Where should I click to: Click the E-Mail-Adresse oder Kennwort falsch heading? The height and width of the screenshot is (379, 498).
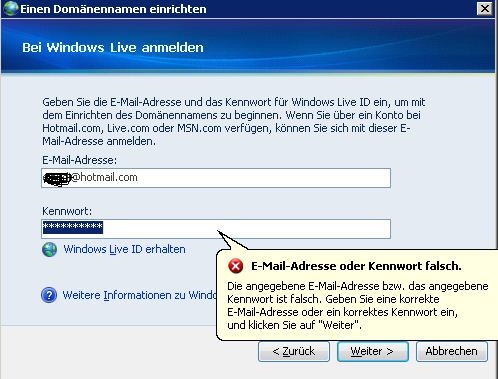click(356, 266)
